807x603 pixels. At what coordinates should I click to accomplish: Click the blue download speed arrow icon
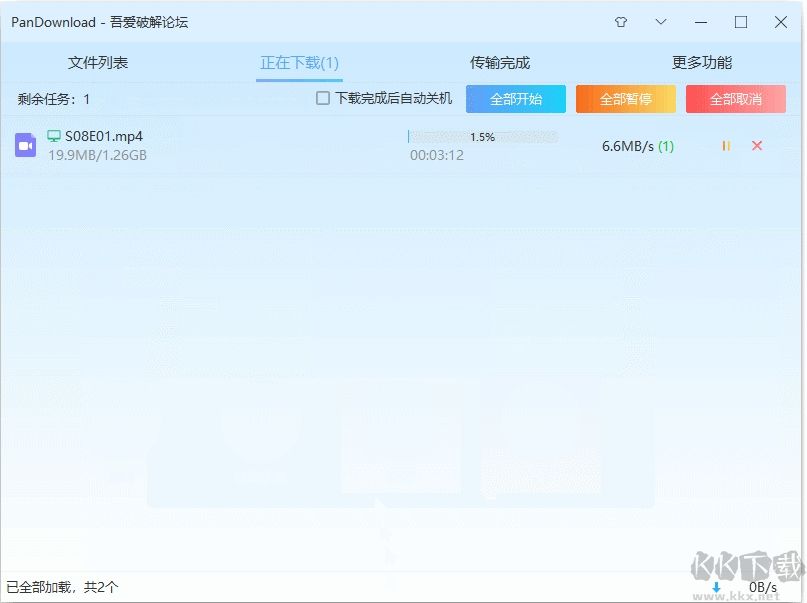719,589
